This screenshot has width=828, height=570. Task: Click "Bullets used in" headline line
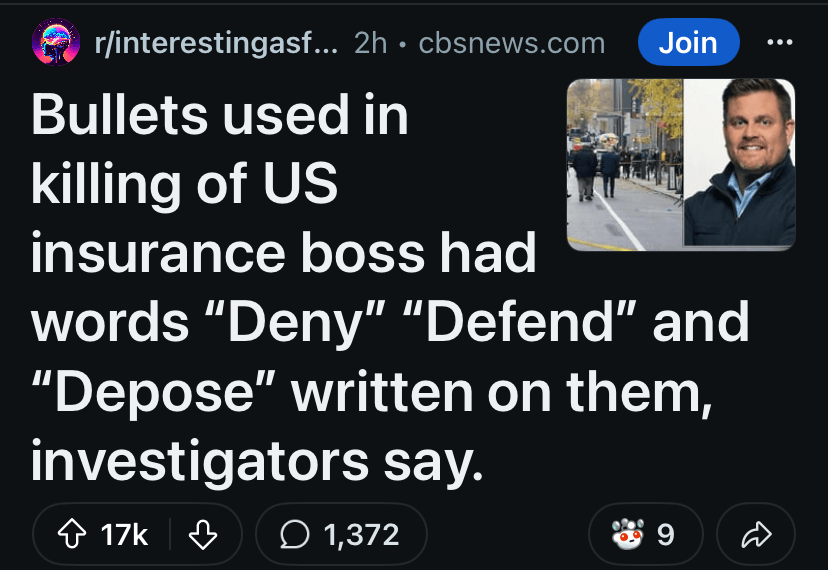(x=220, y=117)
